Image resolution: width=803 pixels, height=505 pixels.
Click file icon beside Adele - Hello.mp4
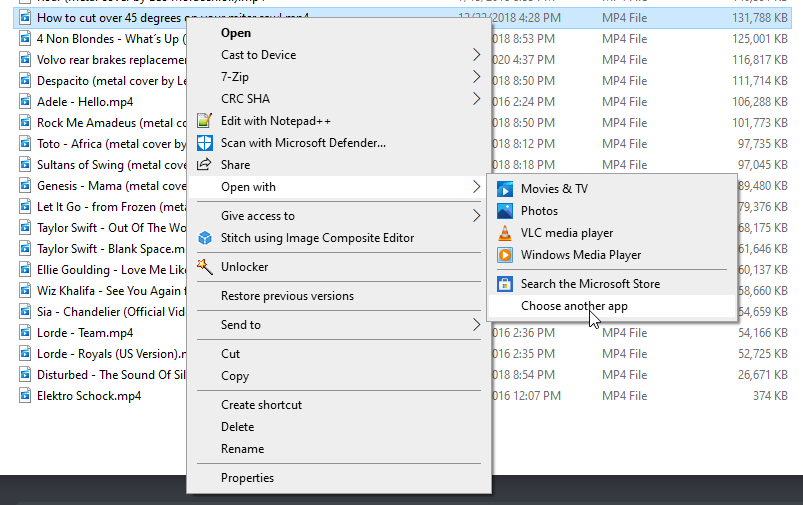25,102
